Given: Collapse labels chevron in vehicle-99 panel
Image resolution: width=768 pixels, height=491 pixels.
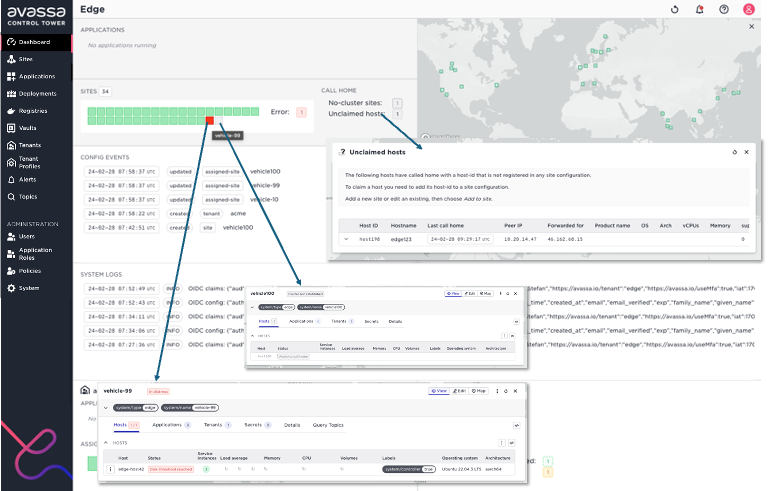Looking at the screenshot, I should pyautogui.click(x=105, y=408).
